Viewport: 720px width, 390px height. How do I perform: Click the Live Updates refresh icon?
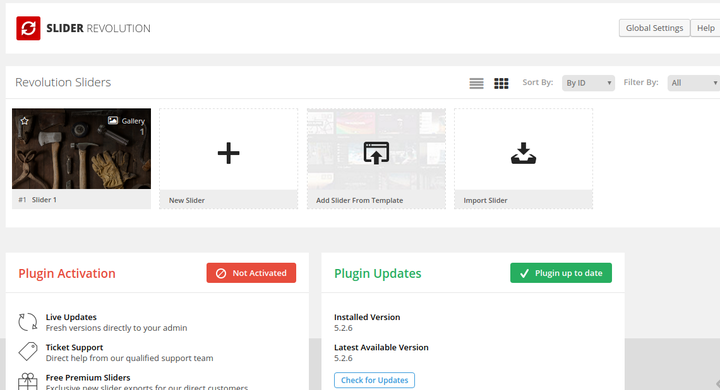coord(28,322)
